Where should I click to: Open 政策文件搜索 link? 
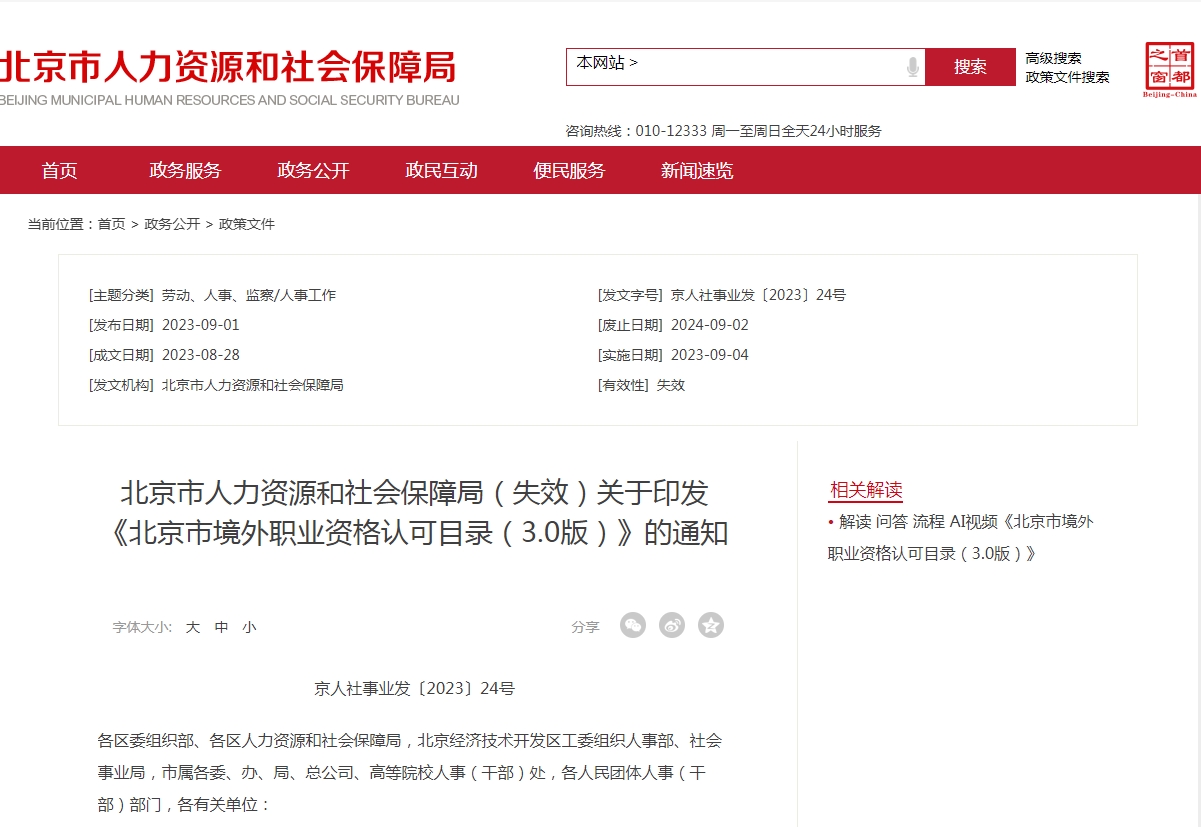(x=1067, y=77)
